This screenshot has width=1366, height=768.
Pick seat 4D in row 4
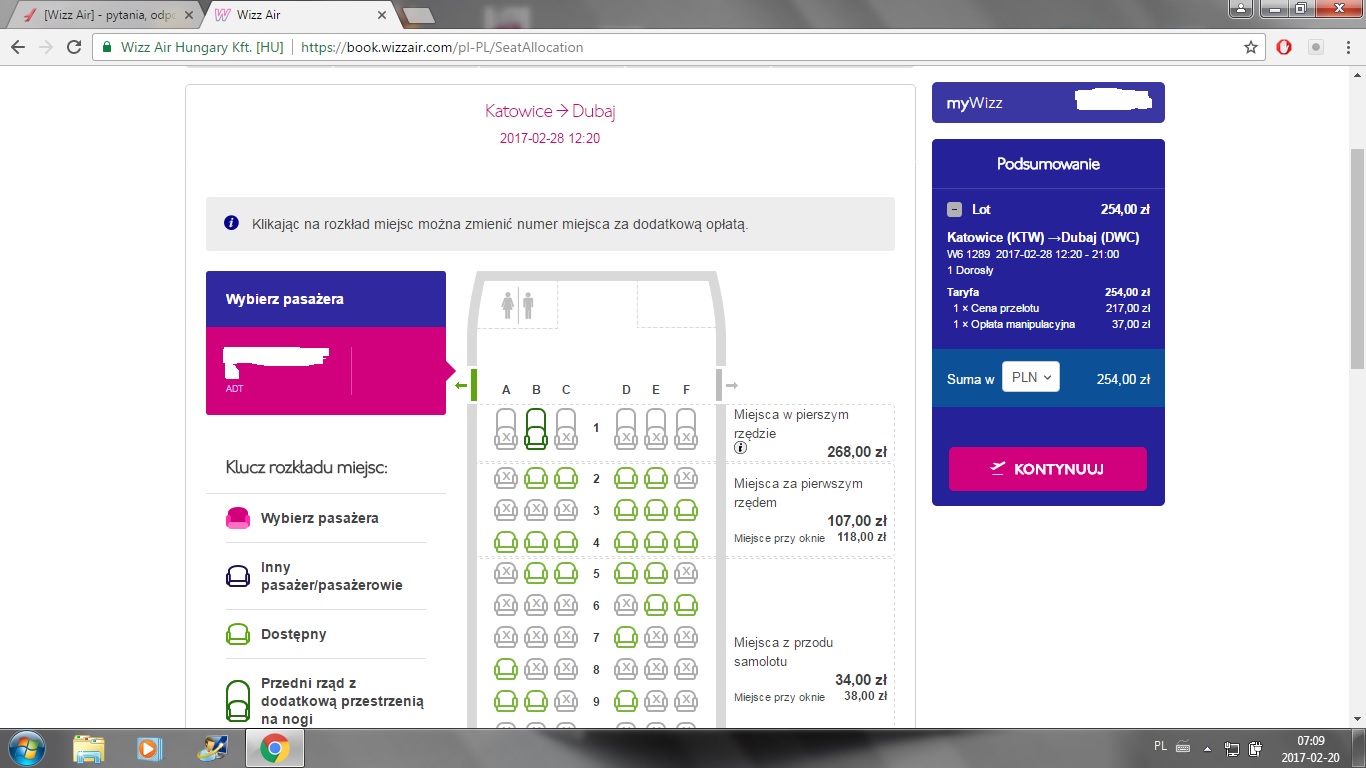click(626, 543)
